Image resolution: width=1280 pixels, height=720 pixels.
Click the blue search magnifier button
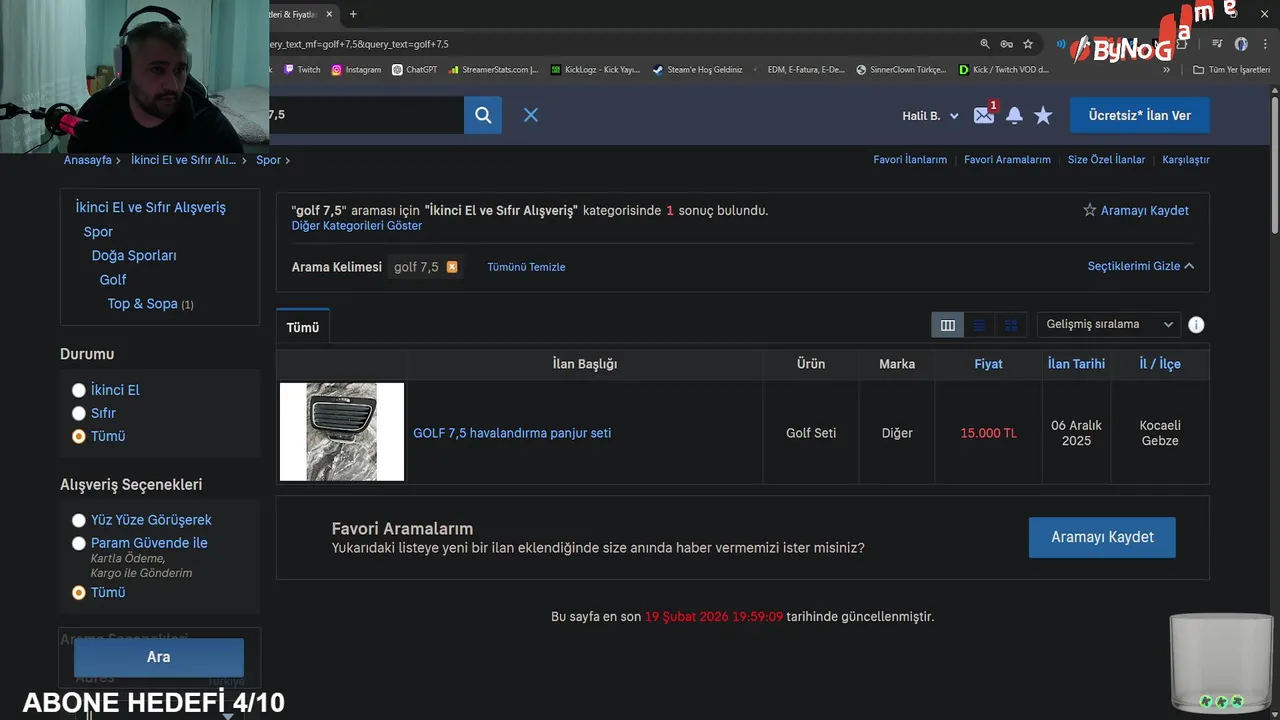tap(483, 115)
